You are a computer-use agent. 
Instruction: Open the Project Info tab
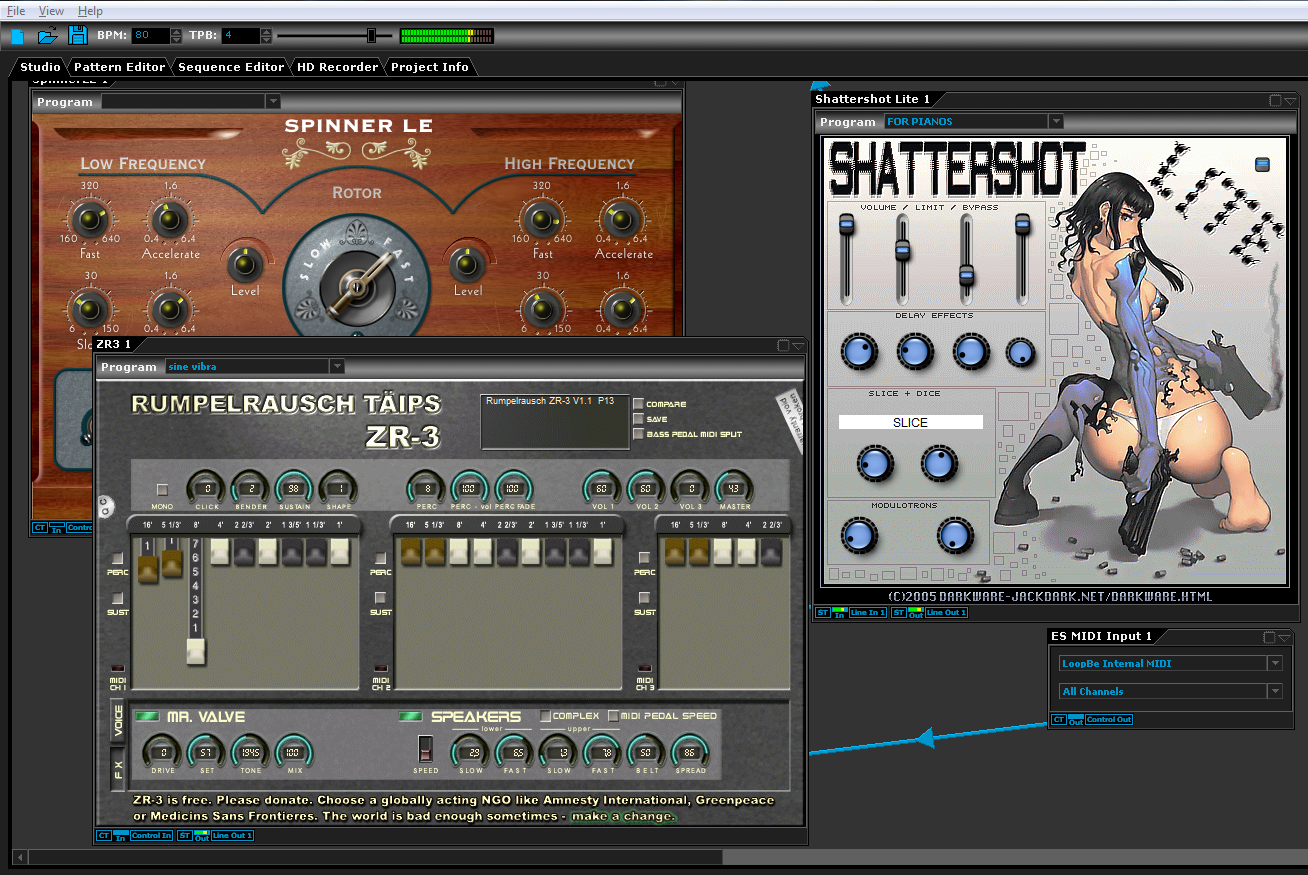(x=430, y=67)
